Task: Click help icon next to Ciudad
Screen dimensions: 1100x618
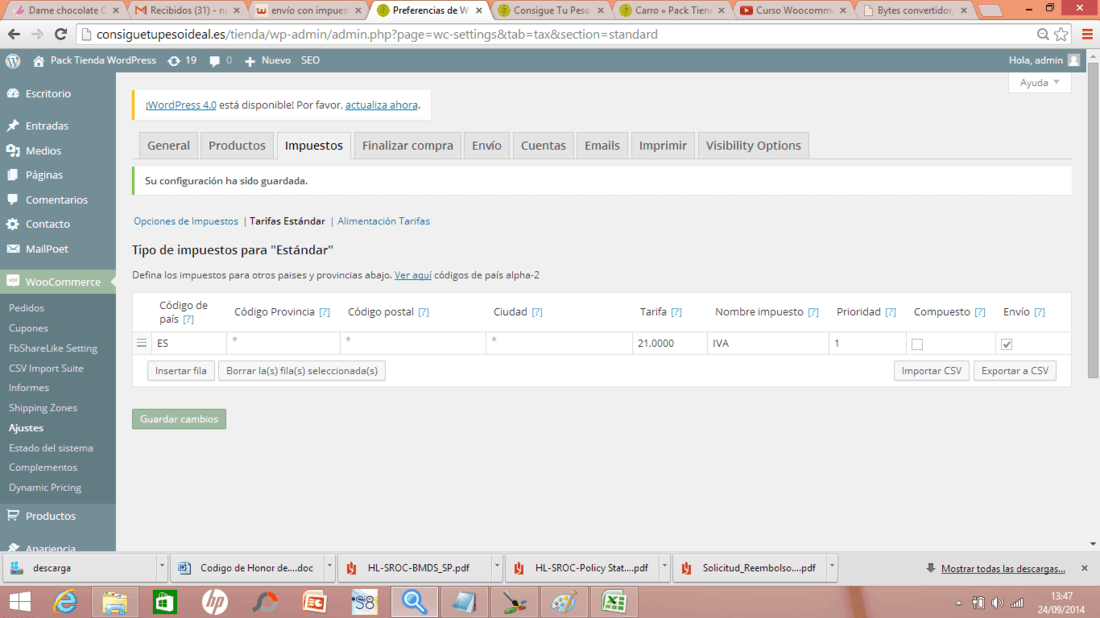Action: point(537,312)
